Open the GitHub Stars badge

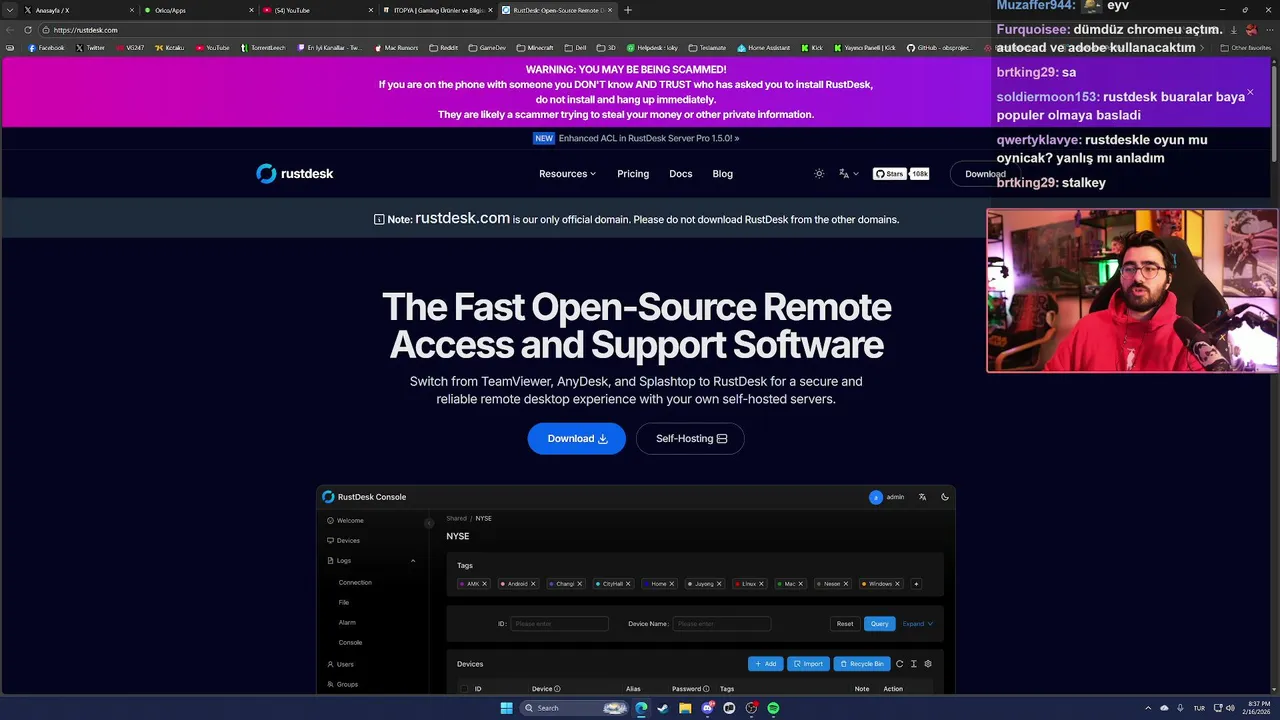[x=901, y=174]
